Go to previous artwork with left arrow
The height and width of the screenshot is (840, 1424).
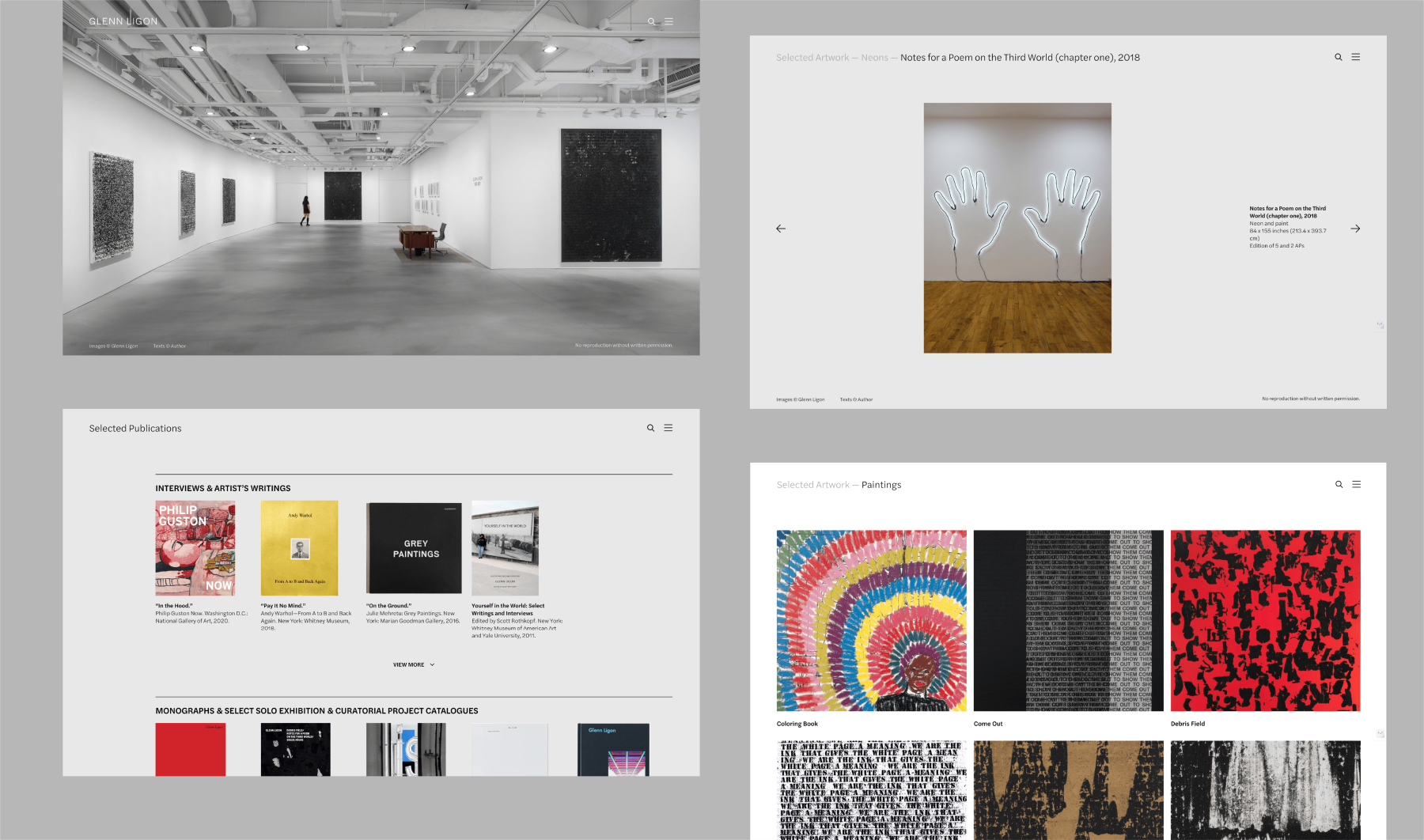pos(781,229)
